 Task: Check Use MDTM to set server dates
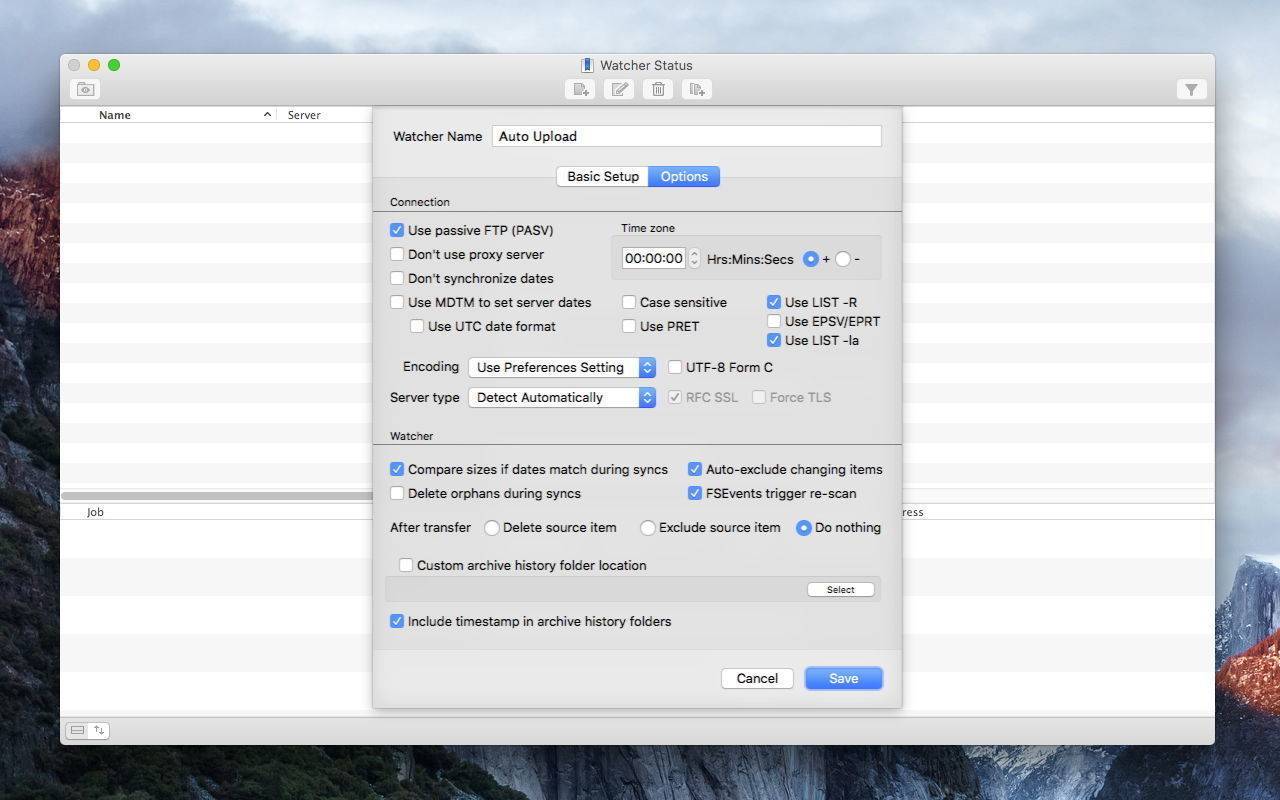pos(397,302)
